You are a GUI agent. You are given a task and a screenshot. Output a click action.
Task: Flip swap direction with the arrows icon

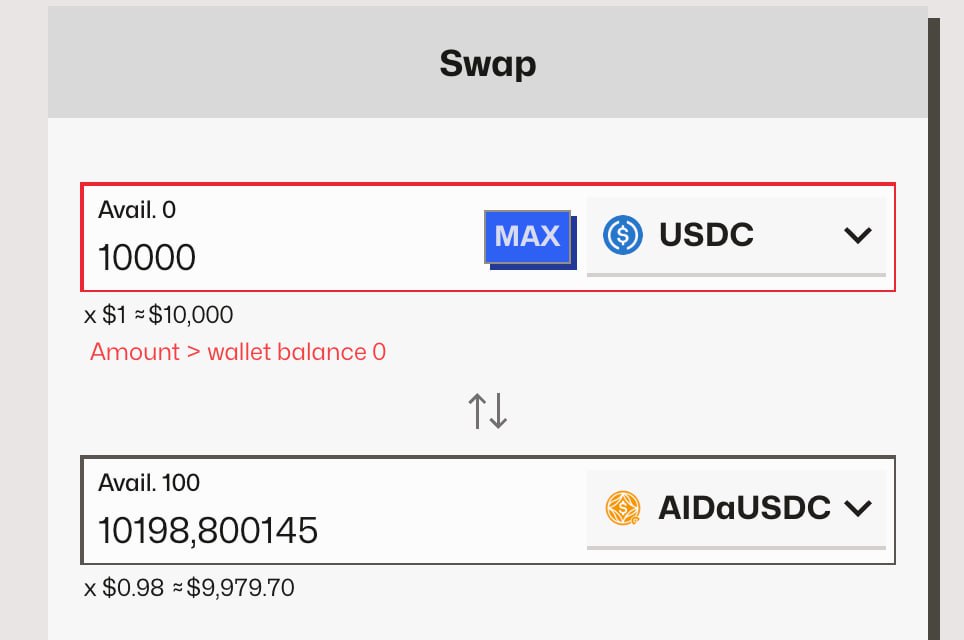point(488,411)
